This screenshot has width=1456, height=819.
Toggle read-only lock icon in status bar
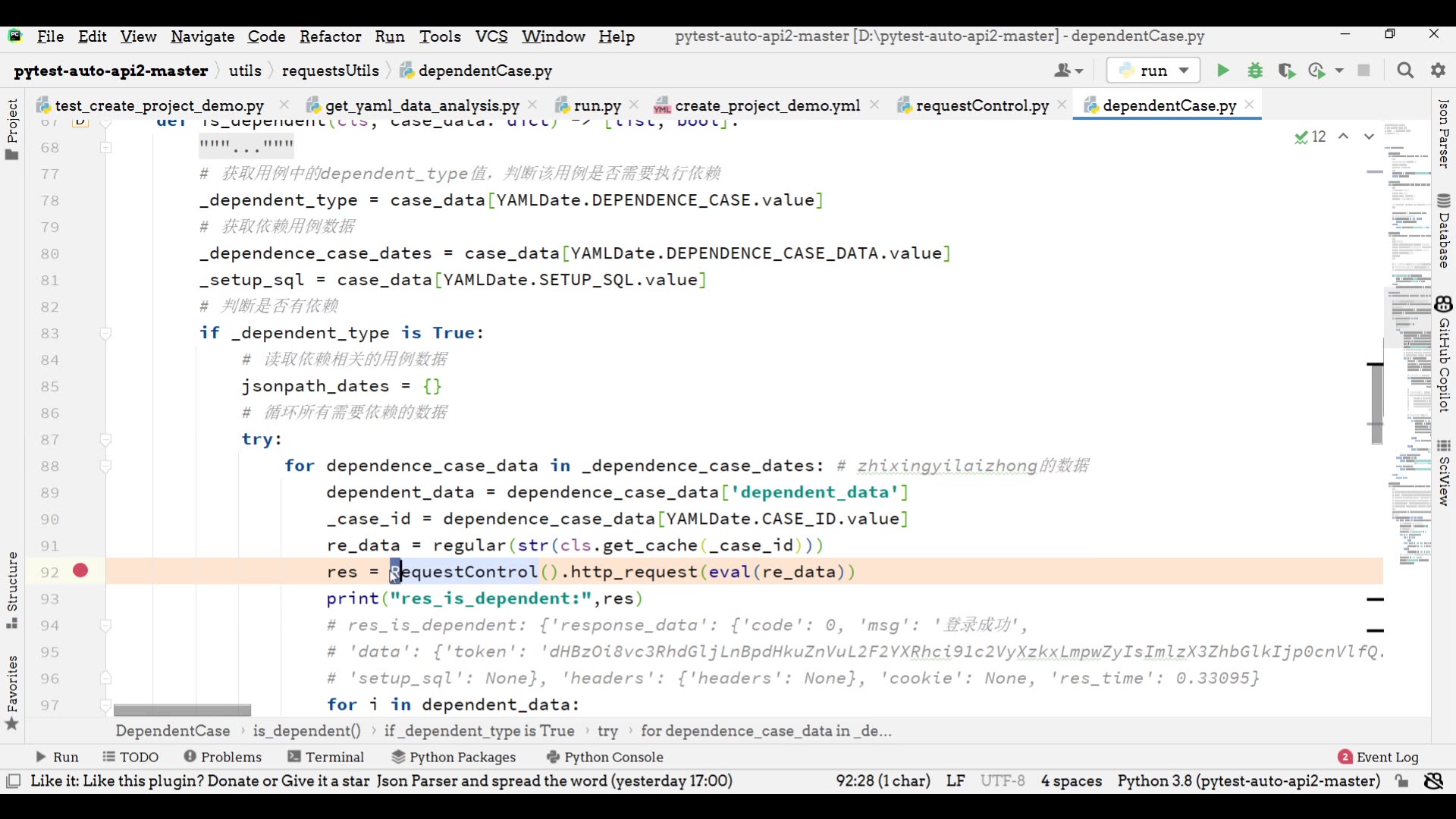pyautogui.click(x=1402, y=781)
